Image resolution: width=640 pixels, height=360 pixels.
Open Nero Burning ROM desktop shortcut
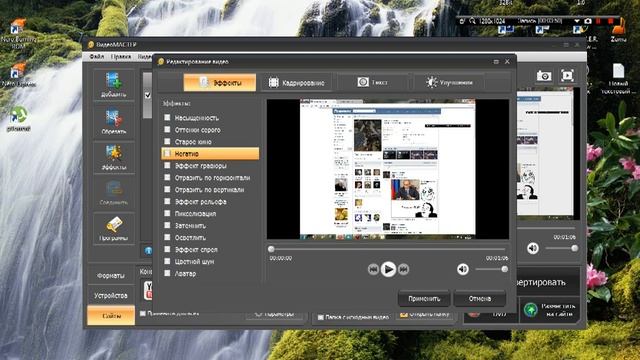click(x=18, y=34)
